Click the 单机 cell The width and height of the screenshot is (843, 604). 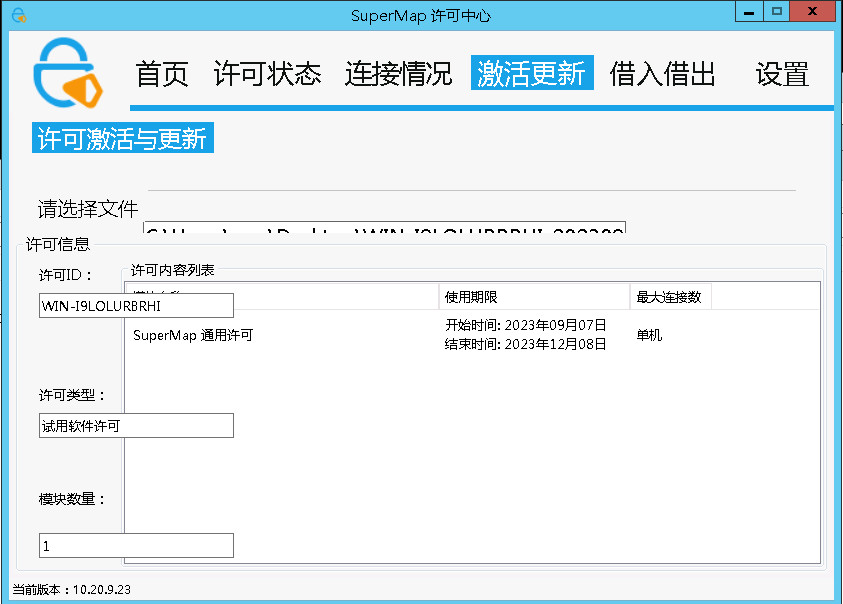click(649, 335)
